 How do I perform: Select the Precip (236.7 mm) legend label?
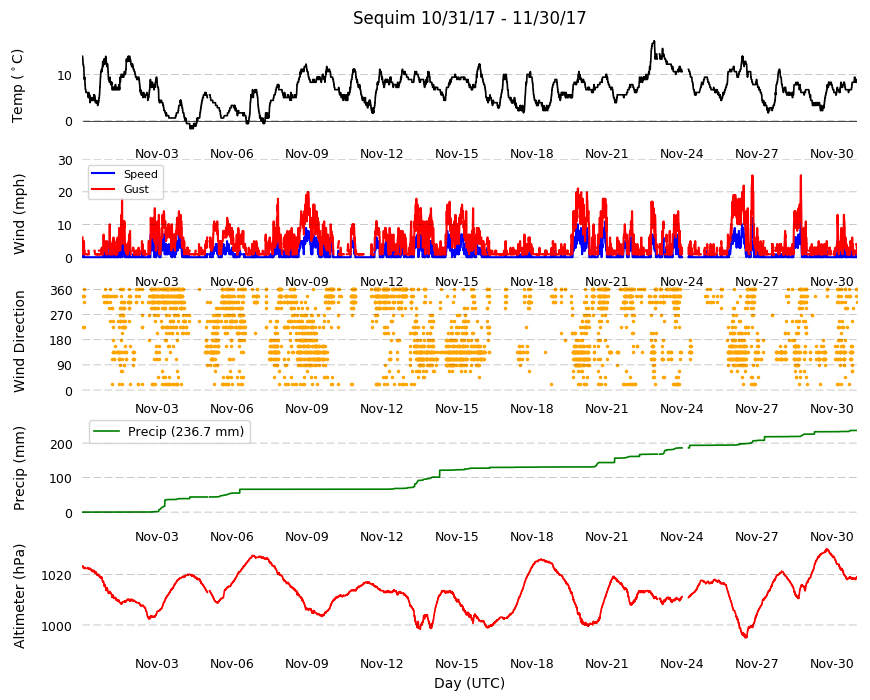186,432
